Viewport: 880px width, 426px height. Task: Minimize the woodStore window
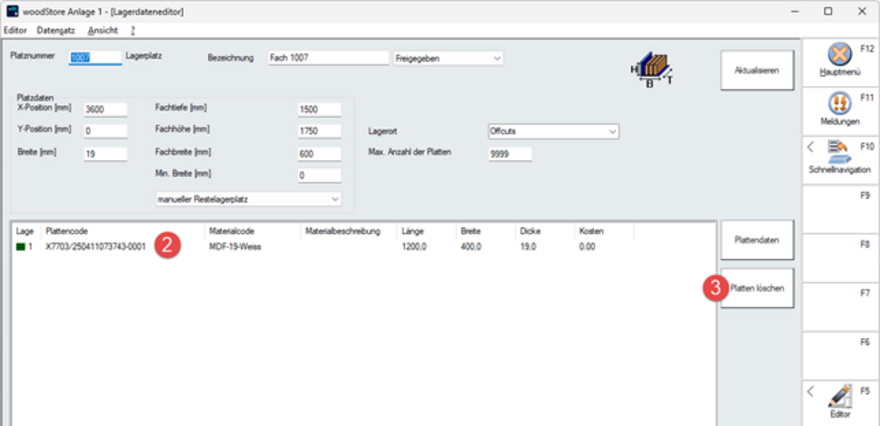(794, 11)
